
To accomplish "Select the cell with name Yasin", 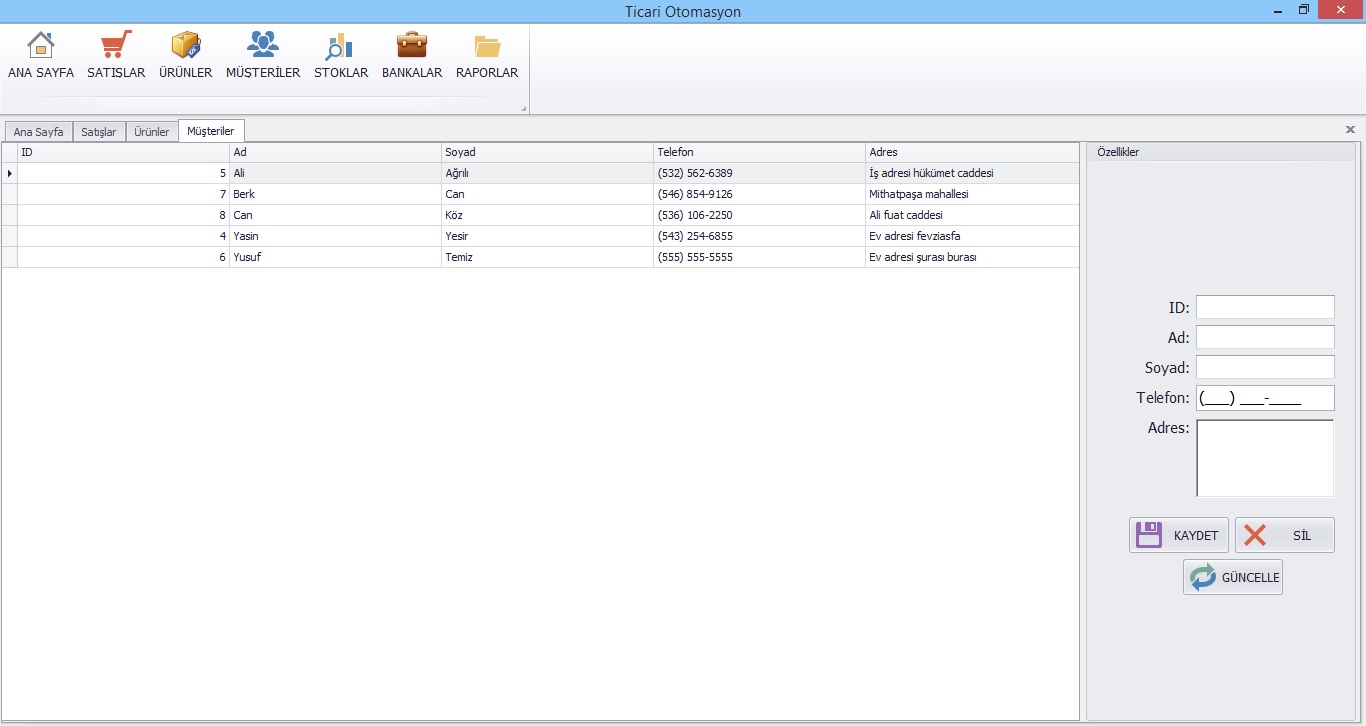I will [x=336, y=236].
